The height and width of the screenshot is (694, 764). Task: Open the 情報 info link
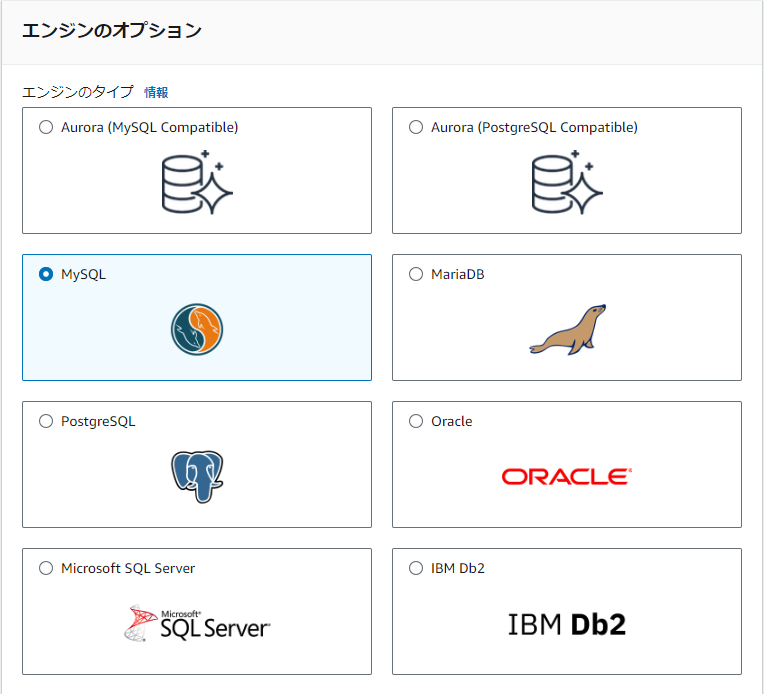pos(156,92)
